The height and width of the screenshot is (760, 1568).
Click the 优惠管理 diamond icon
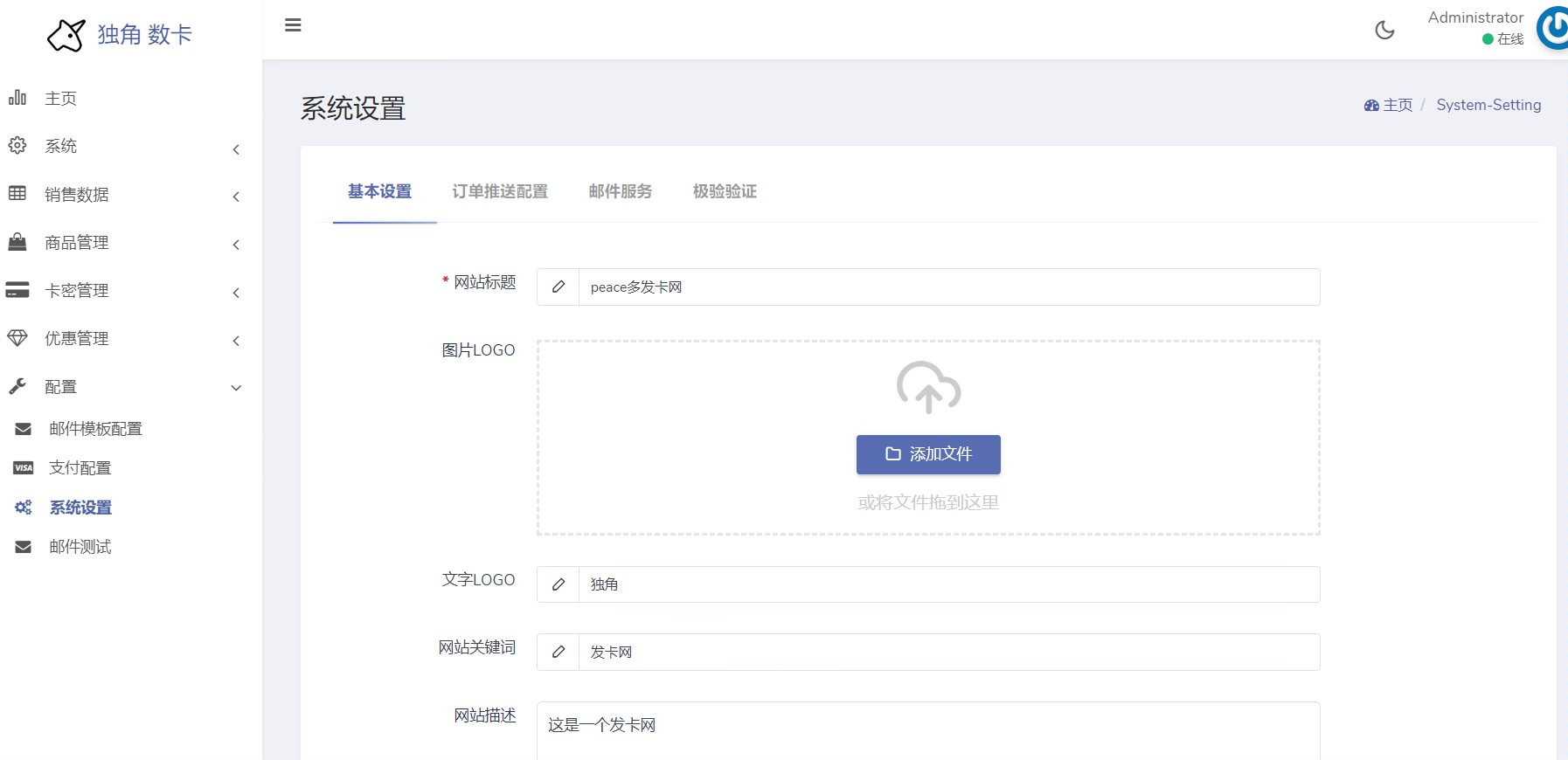[x=17, y=338]
